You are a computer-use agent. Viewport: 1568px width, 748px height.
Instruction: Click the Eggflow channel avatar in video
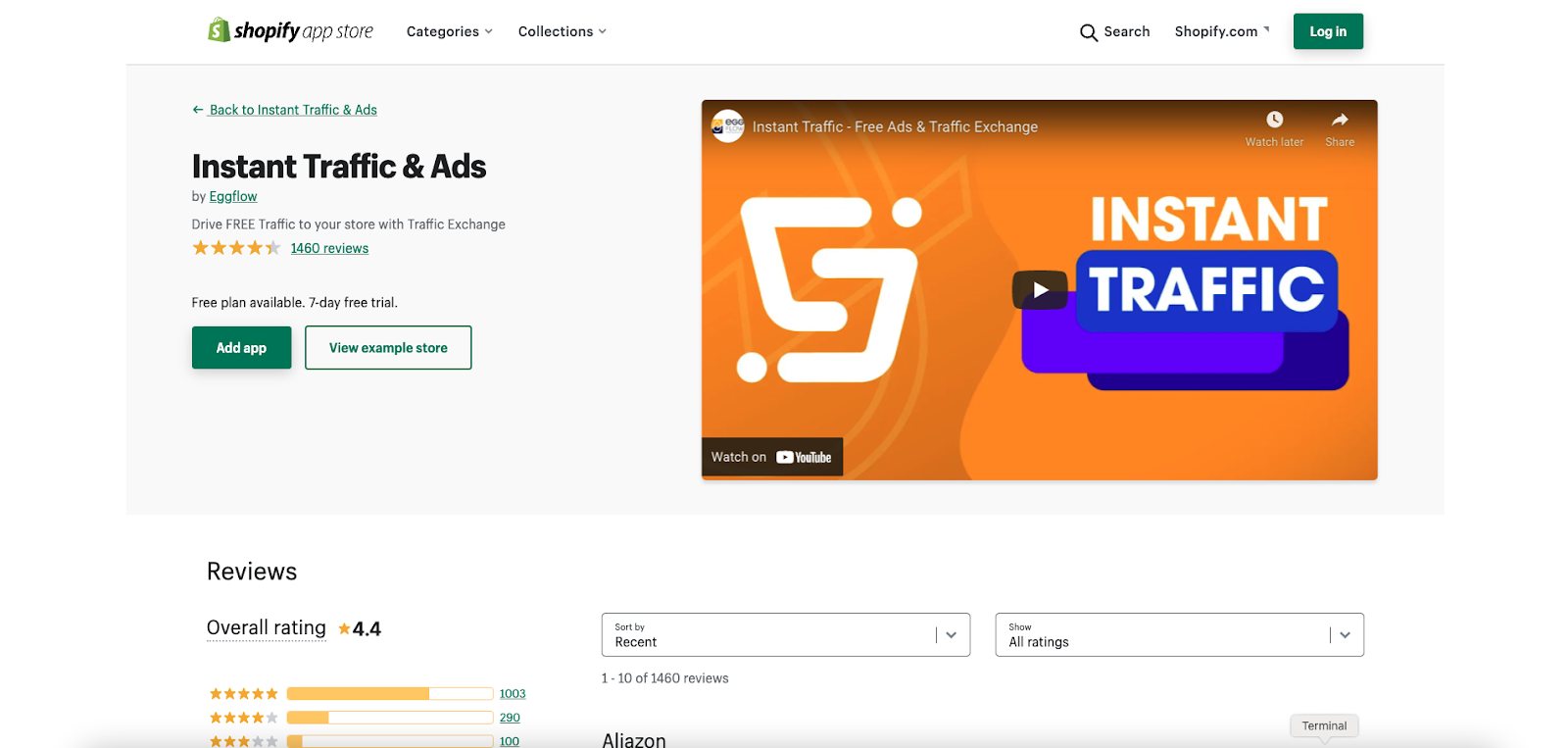pos(728,126)
